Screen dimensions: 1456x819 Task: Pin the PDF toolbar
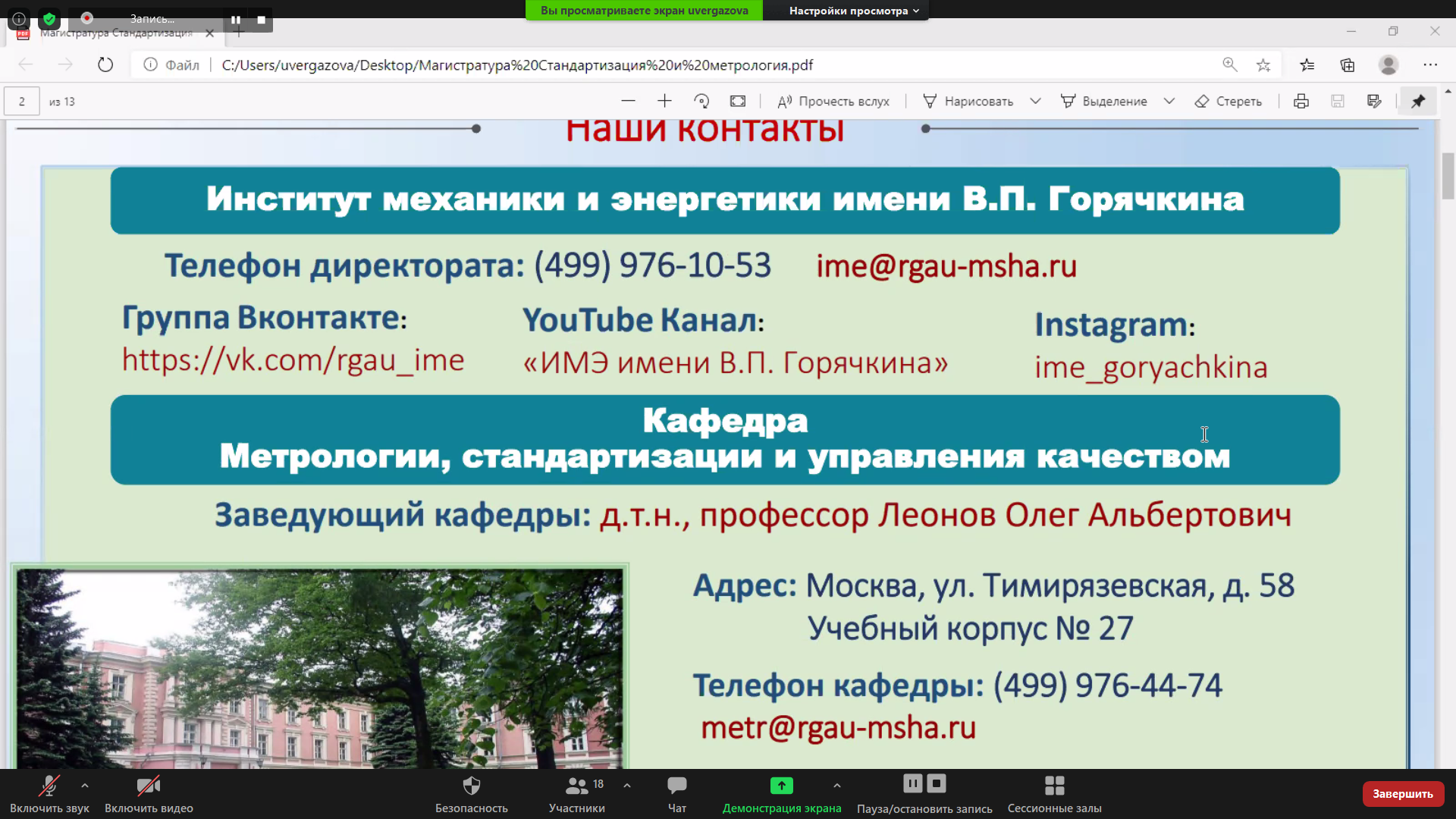coord(1418,101)
